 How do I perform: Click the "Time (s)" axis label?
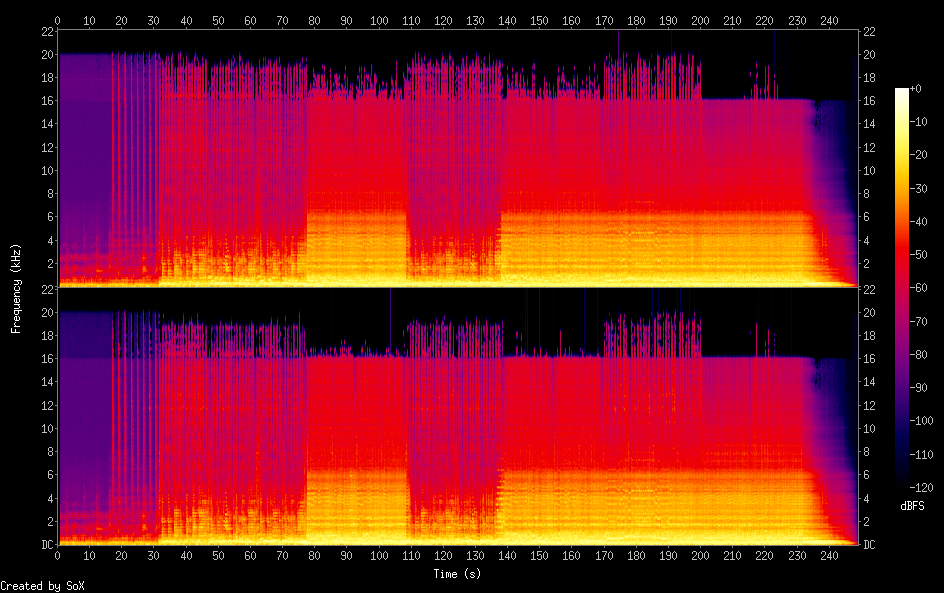click(x=458, y=574)
